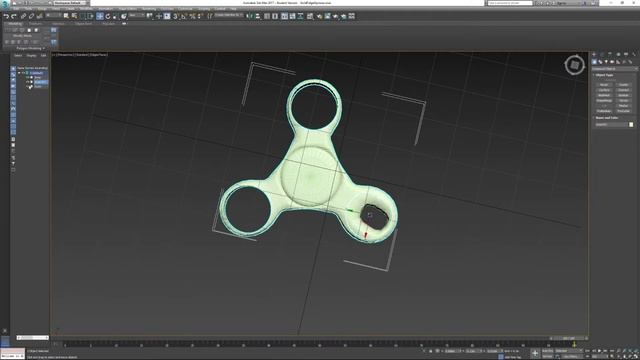This screenshot has height=360, width=640.
Task: Open the object color swatch
Action: coord(631,124)
